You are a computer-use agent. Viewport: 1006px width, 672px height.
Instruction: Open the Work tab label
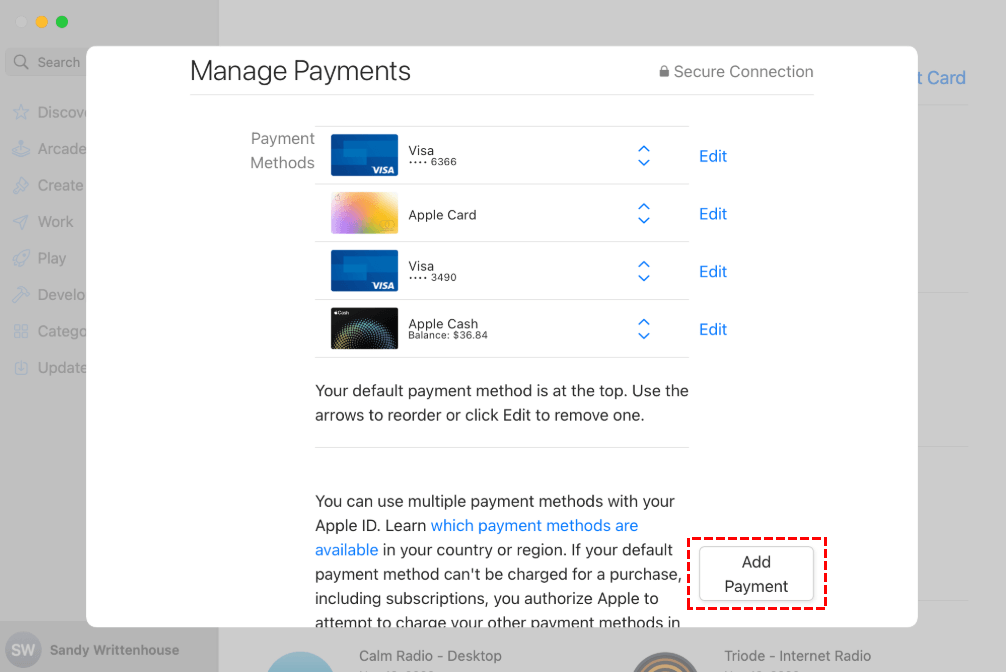click(x=55, y=222)
